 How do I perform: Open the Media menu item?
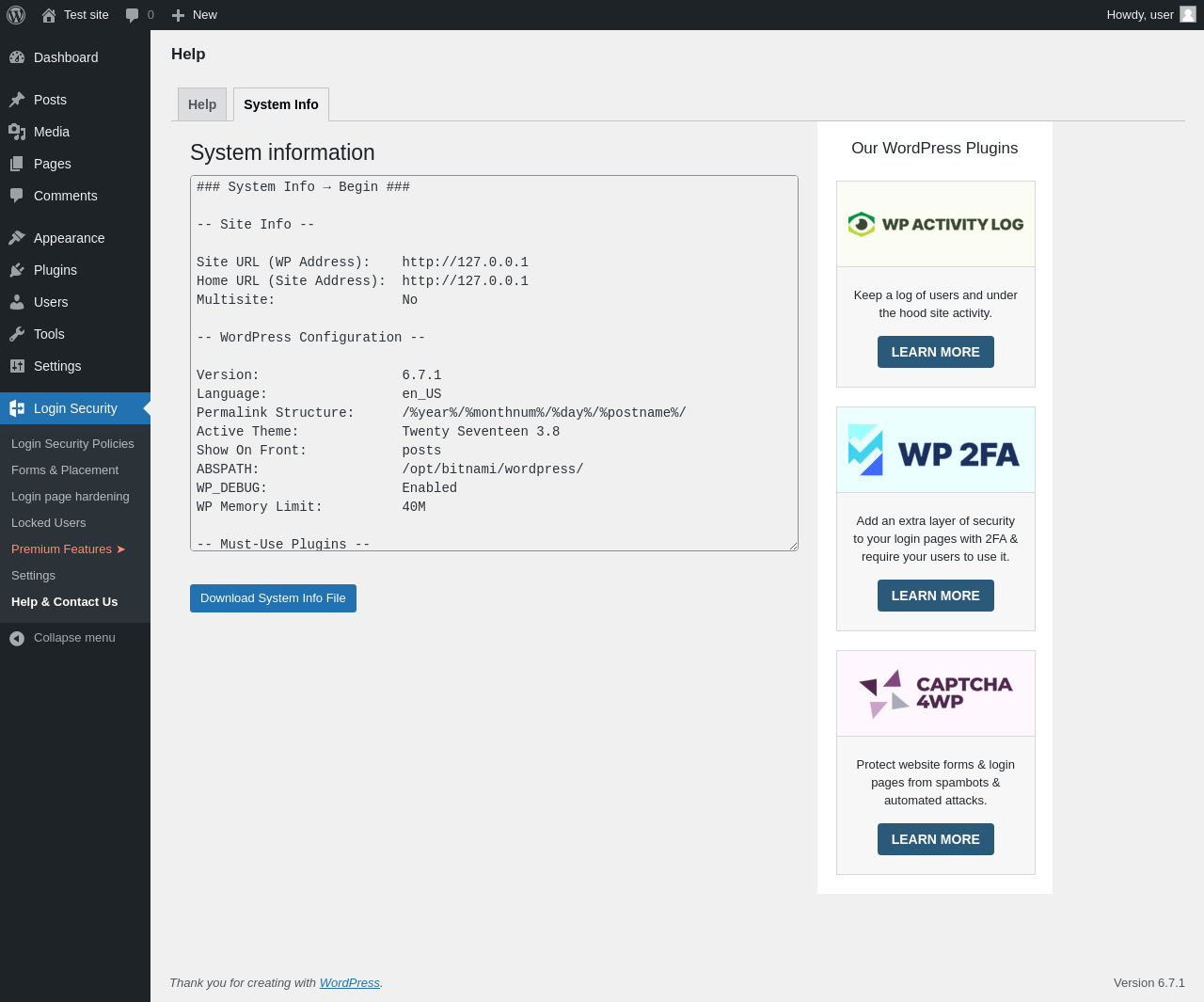tap(75, 132)
